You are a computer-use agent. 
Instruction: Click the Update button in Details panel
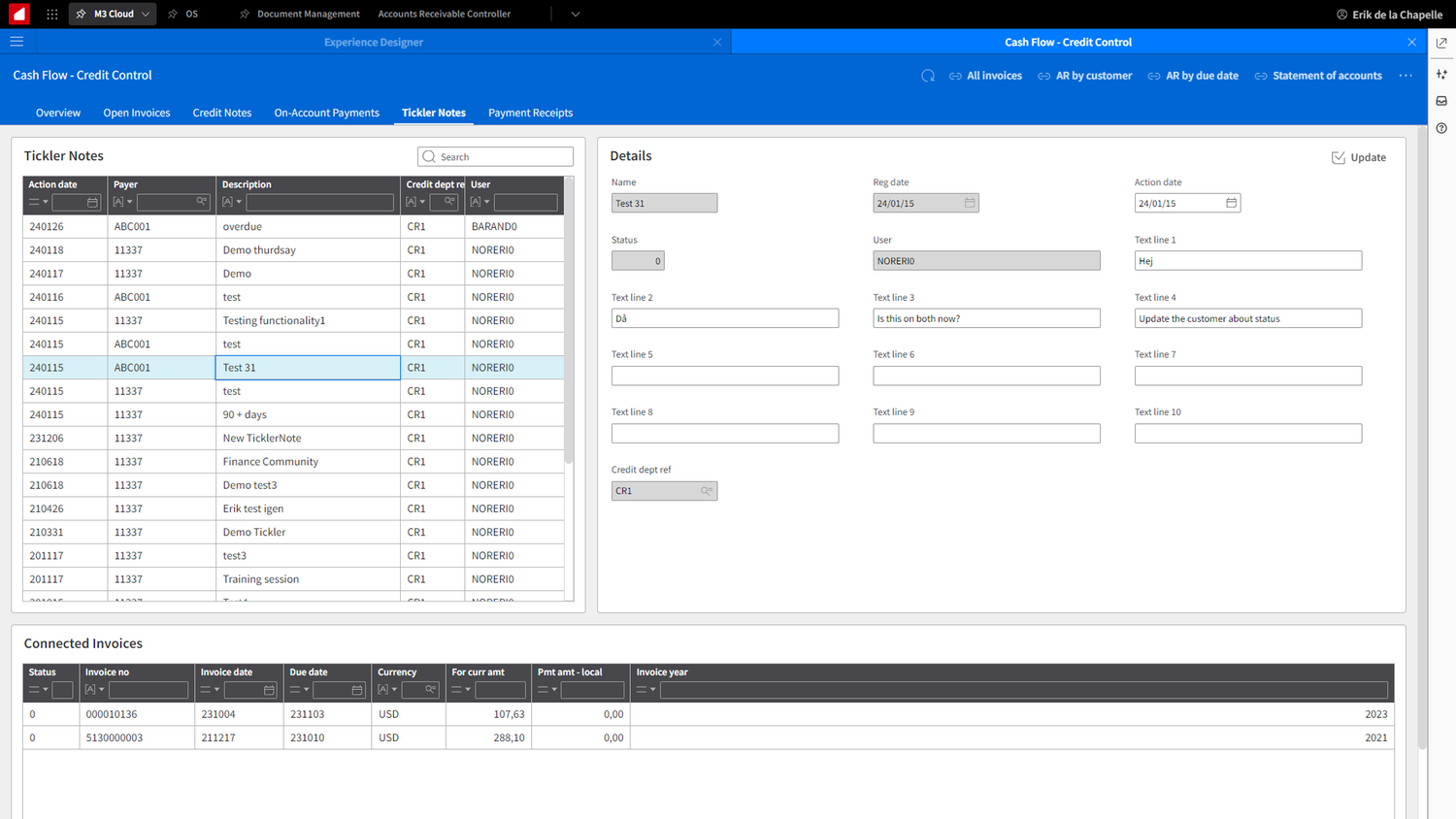1359,156
